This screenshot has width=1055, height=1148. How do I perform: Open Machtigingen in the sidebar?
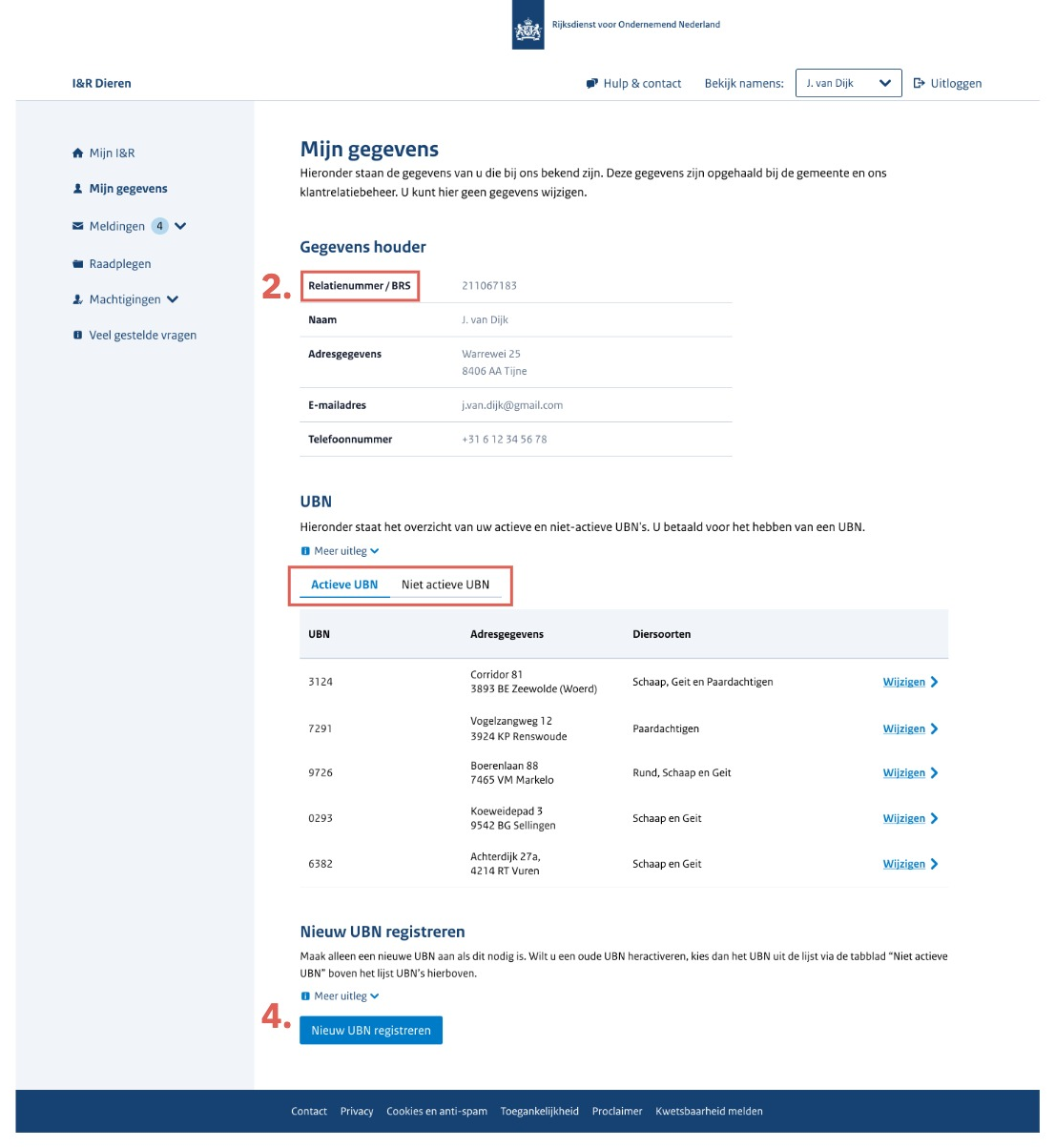coord(125,299)
